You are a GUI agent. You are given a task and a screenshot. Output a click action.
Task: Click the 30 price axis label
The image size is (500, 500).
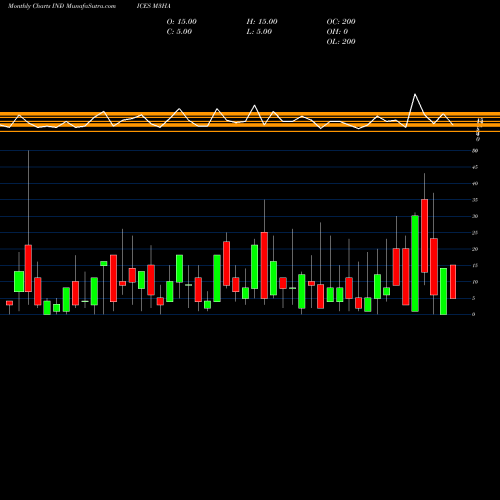pos(475,216)
